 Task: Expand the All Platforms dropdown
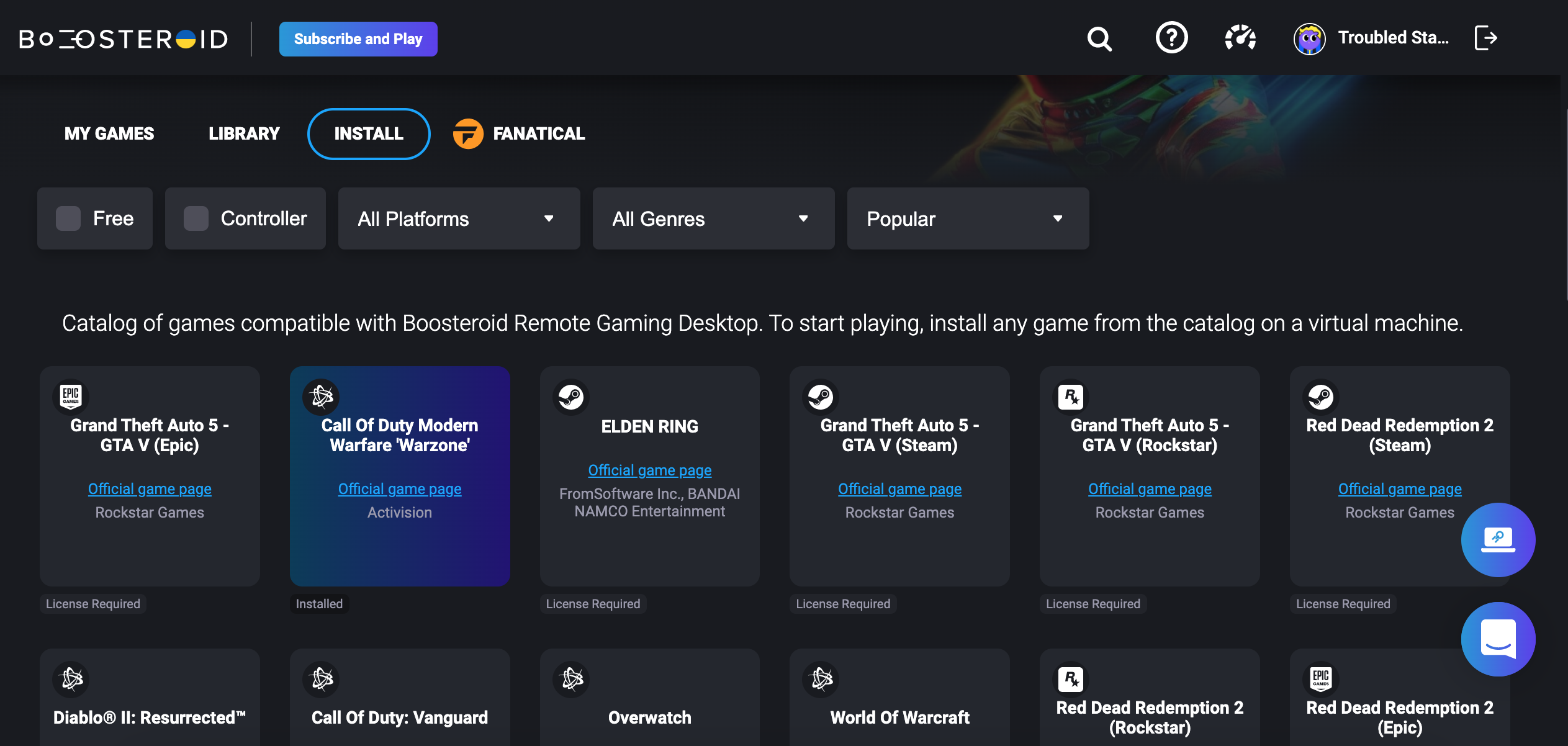(459, 218)
